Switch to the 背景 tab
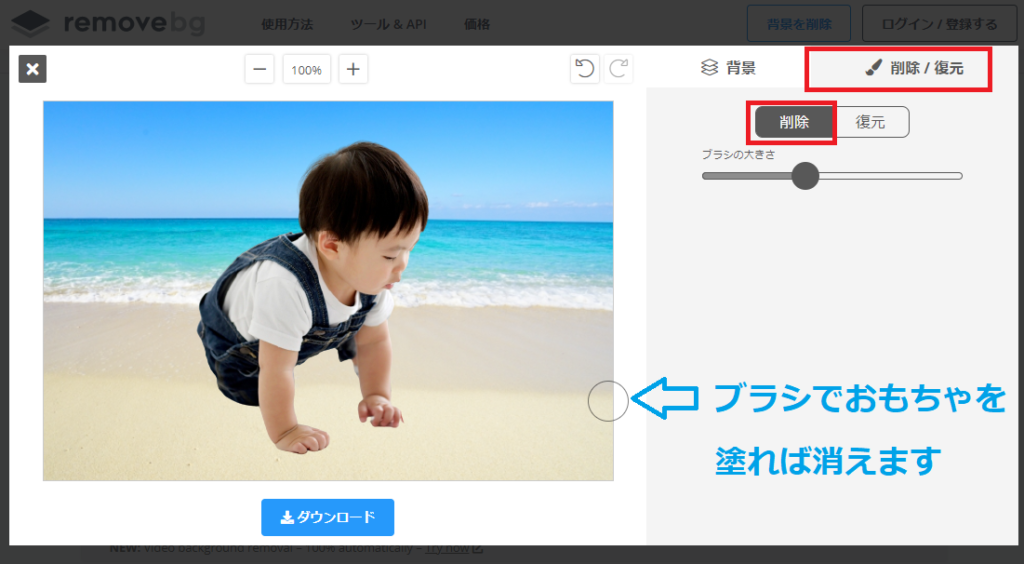The width and height of the screenshot is (1024, 564). 728,68
